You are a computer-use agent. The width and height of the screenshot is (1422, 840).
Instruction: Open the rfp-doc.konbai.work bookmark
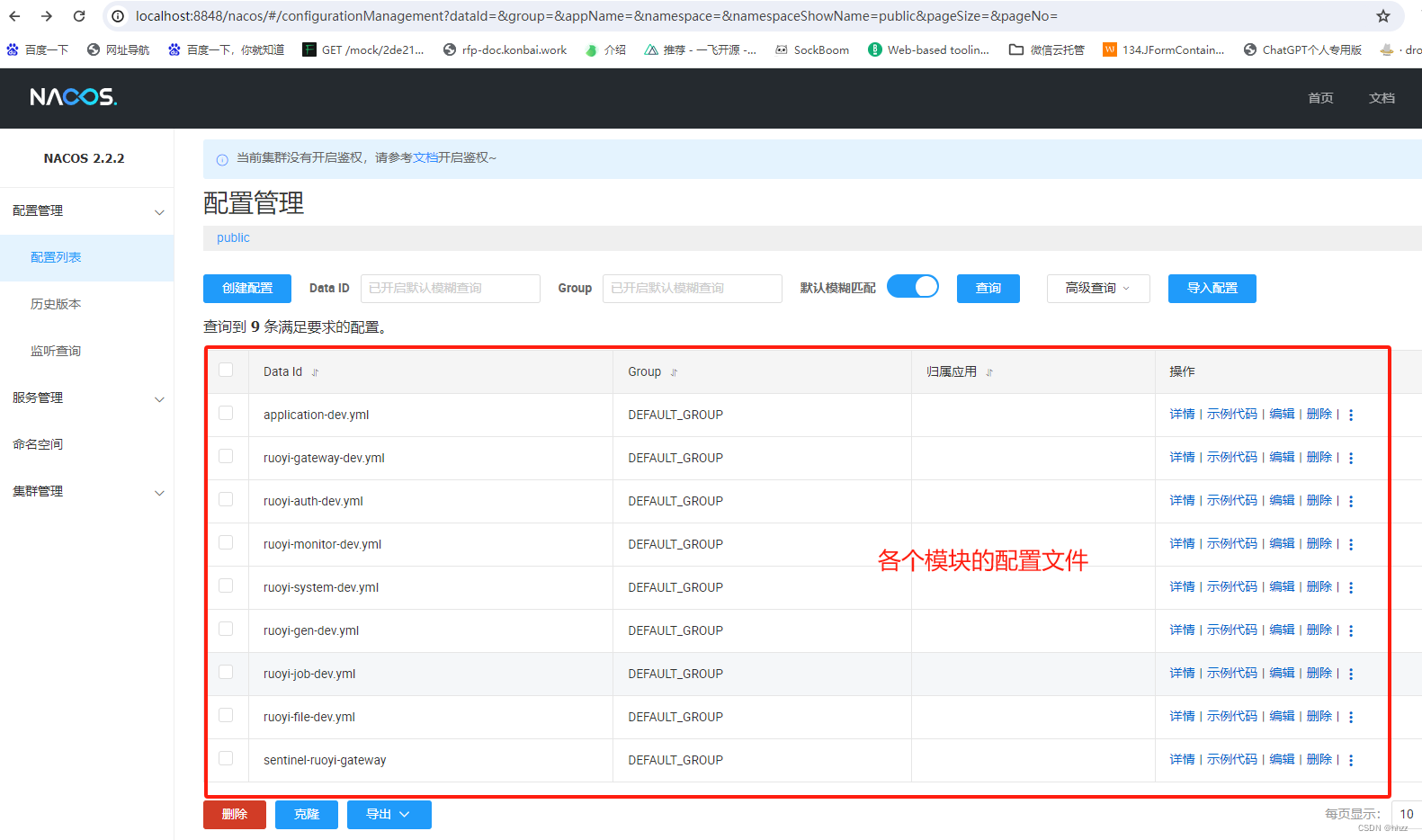coord(505,49)
